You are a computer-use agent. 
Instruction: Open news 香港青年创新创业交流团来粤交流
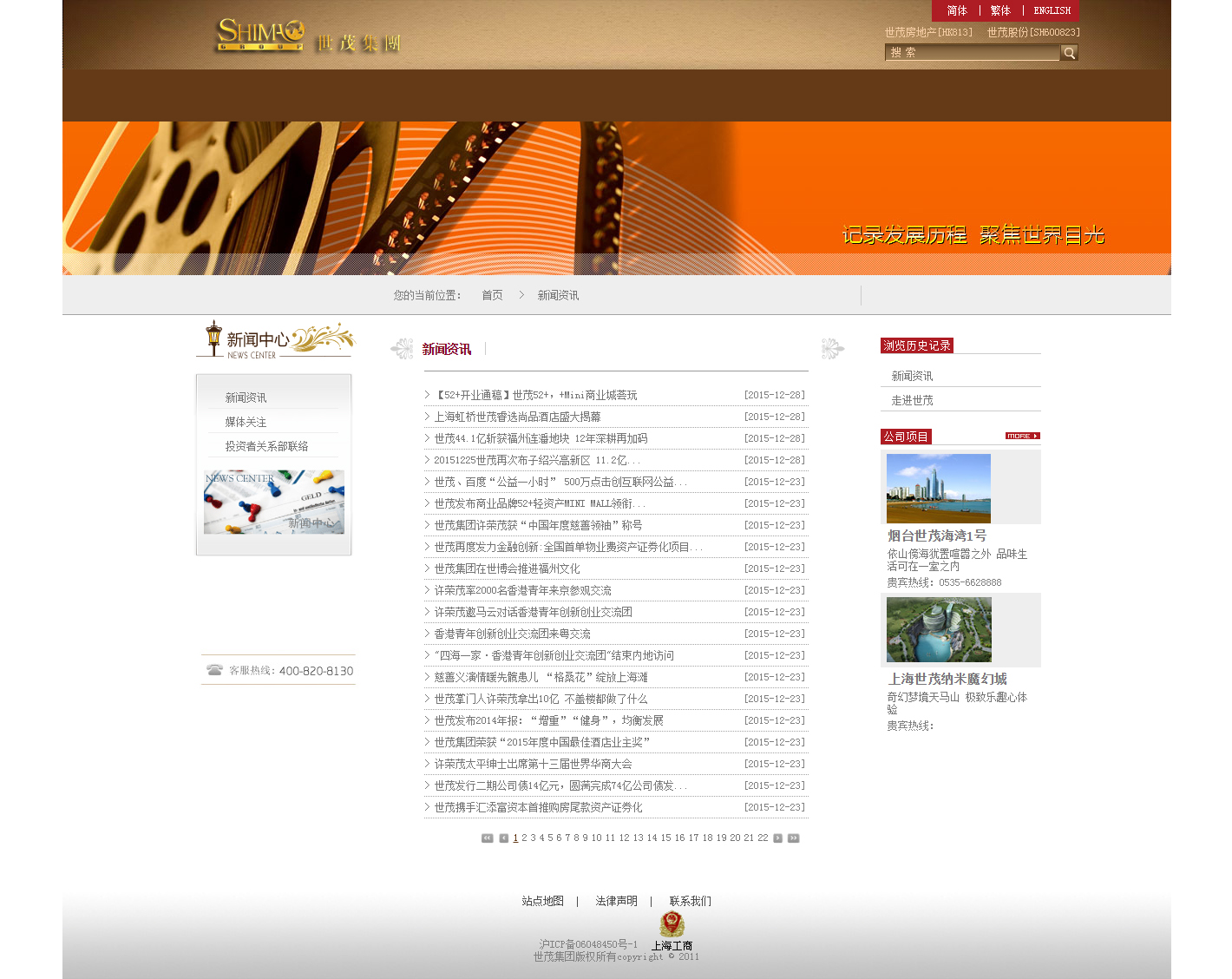click(512, 634)
